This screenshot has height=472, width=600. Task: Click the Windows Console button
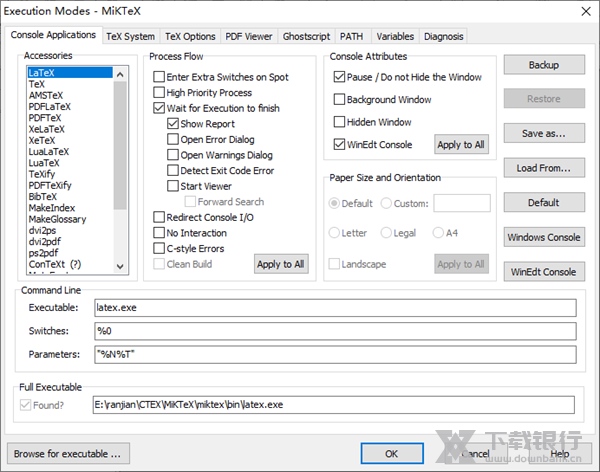(x=543, y=237)
